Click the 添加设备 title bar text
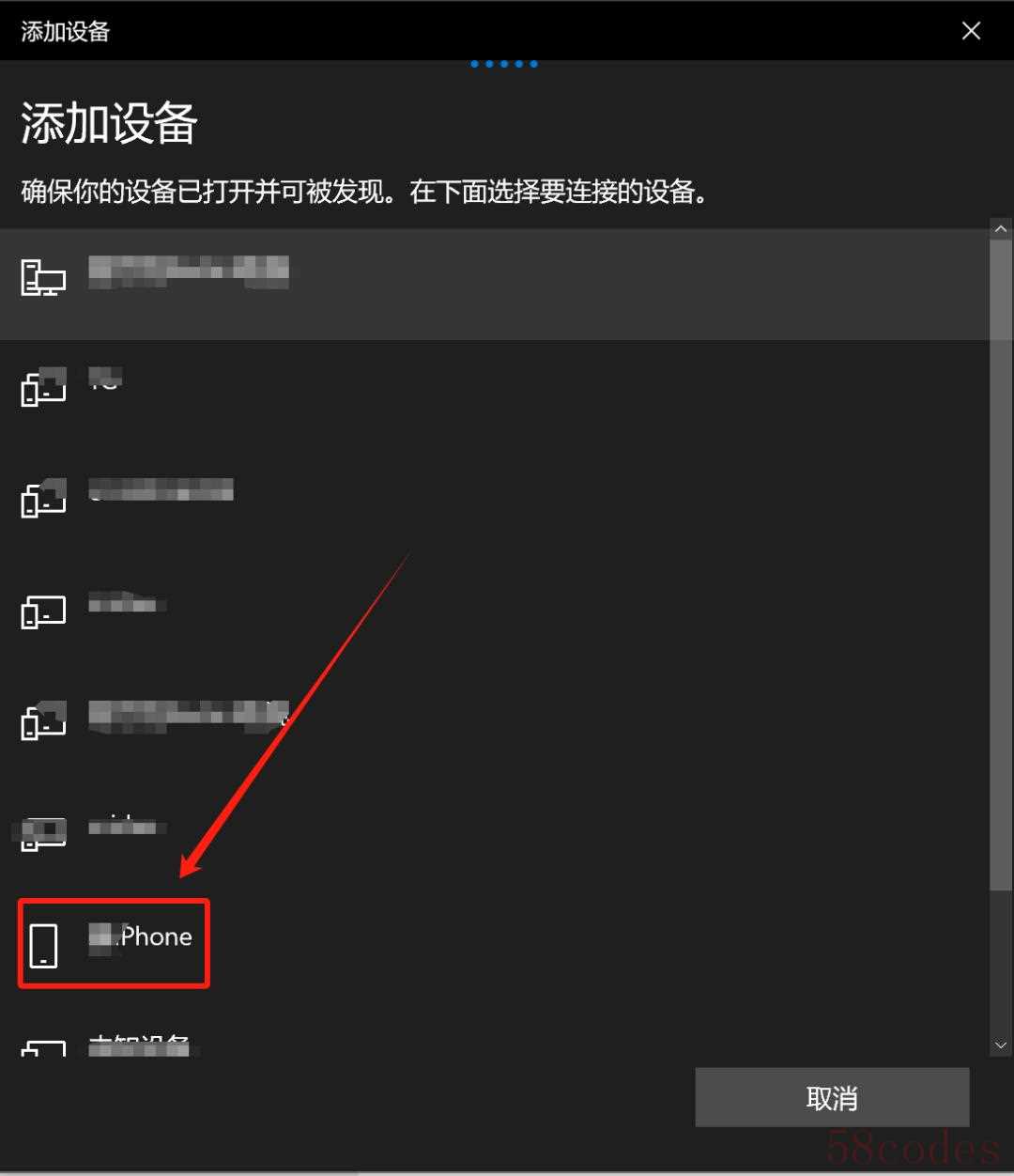The height and width of the screenshot is (1176, 1014). [66, 31]
